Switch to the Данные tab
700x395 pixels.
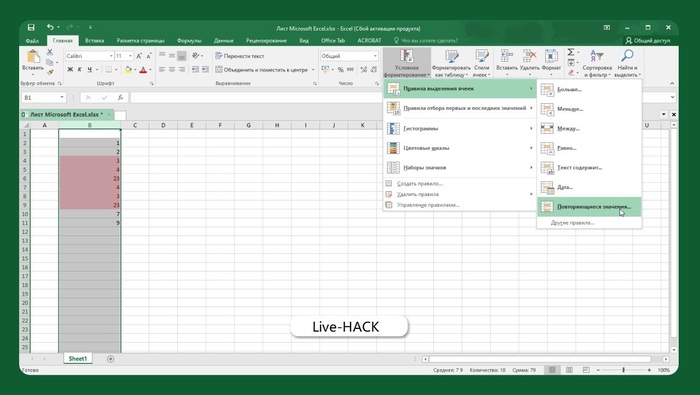223,41
